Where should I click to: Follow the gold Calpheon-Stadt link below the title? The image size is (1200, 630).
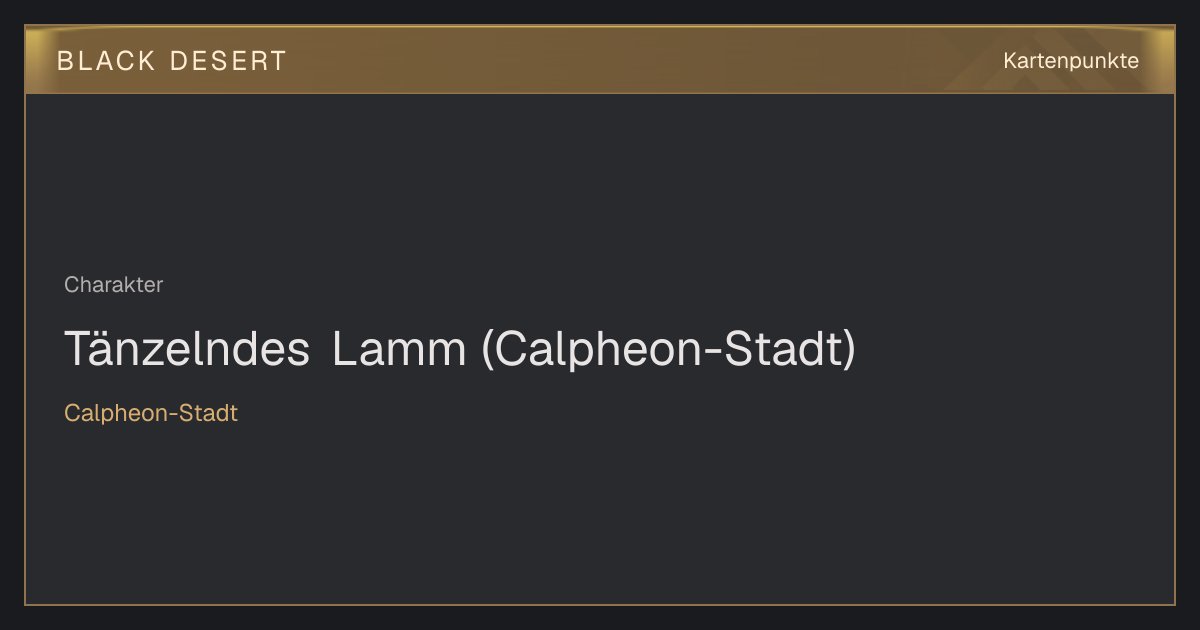pos(151,413)
